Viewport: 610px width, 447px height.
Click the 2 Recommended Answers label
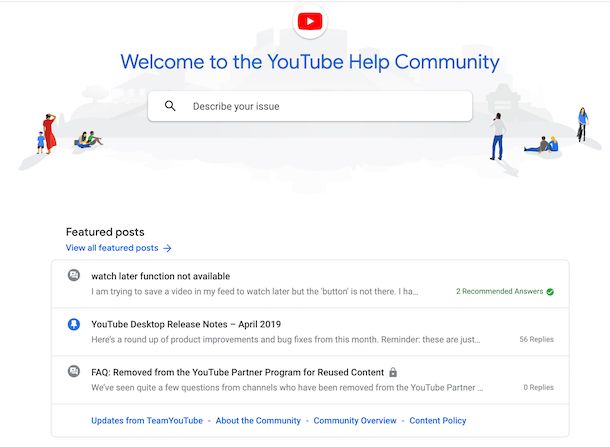500,291
